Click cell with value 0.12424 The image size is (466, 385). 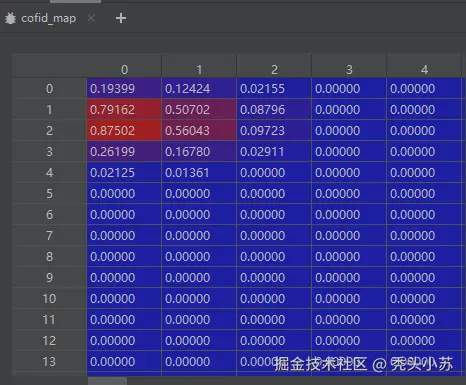point(199,89)
